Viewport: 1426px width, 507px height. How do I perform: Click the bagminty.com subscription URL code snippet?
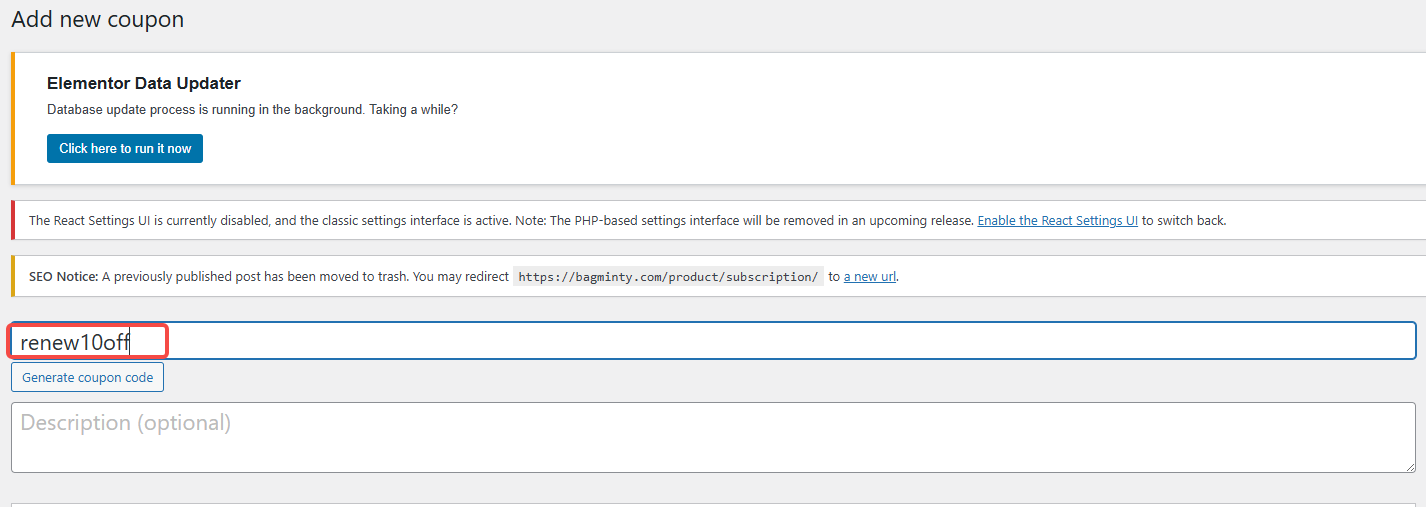(668, 277)
